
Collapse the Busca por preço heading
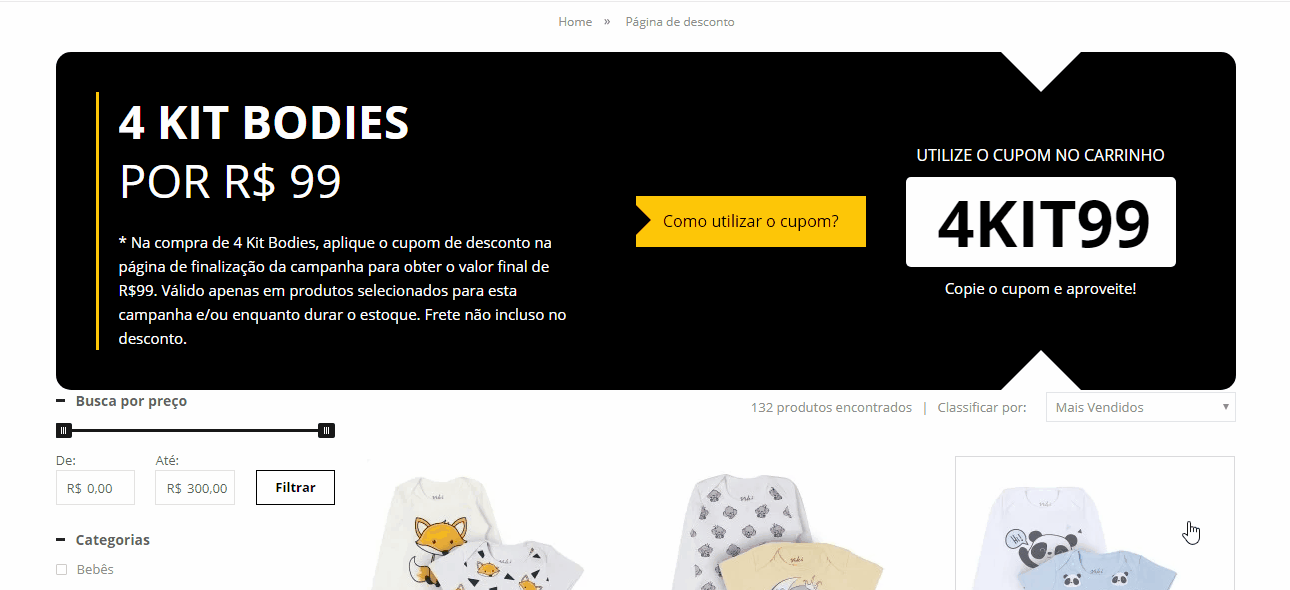(x=131, y=401)
